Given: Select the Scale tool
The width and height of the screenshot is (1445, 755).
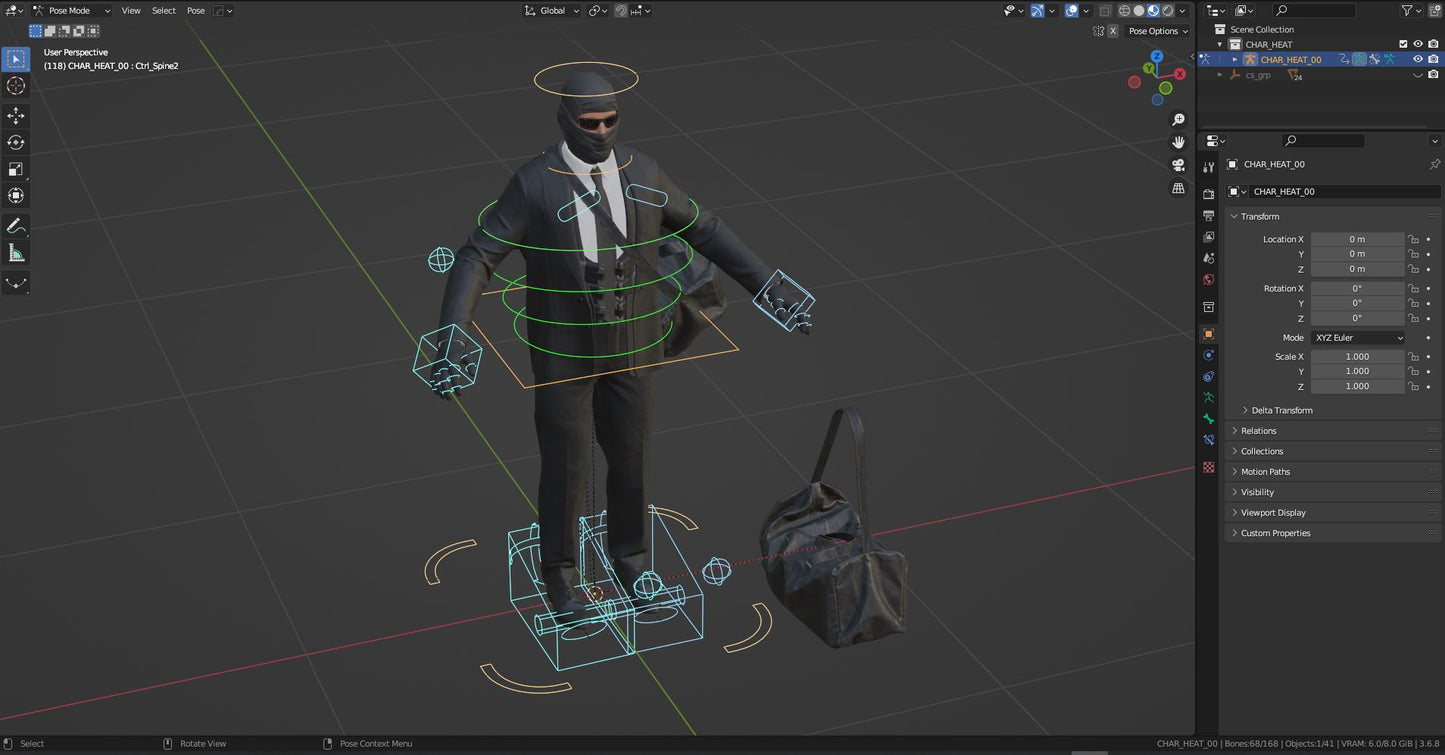Looking at the screenshot, I should [x=16, y=168].
